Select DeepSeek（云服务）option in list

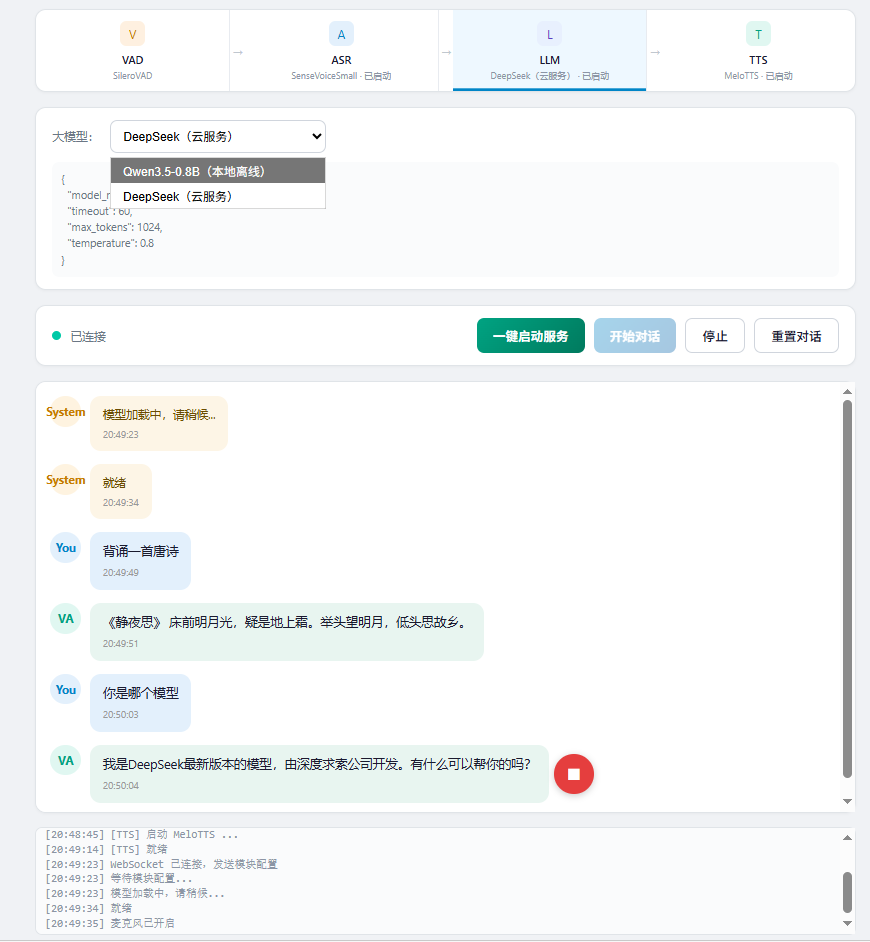click(218, 196)
